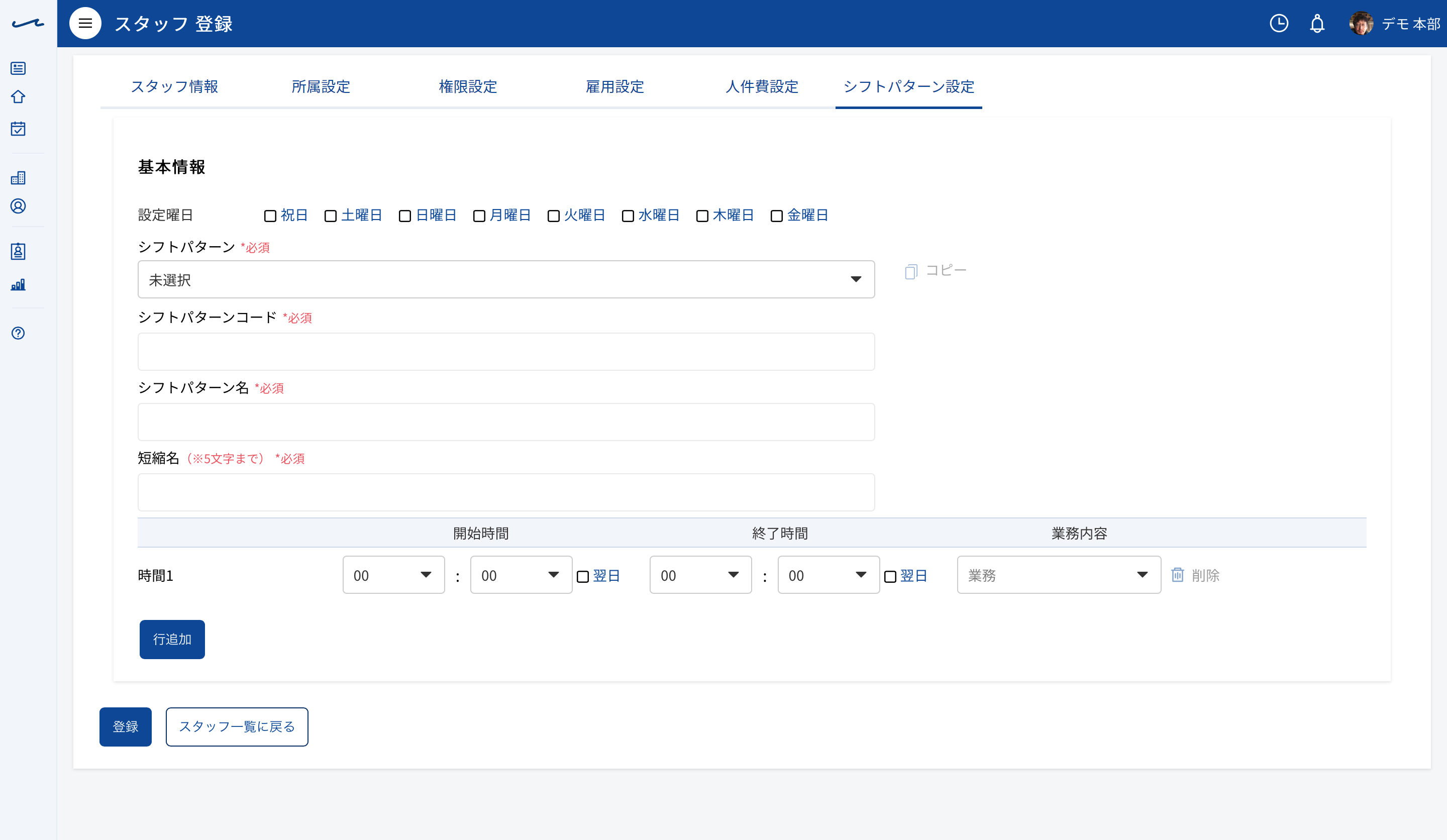Open the hamburger menu button
Screen dimensions: 1447x840
point(85,24)
